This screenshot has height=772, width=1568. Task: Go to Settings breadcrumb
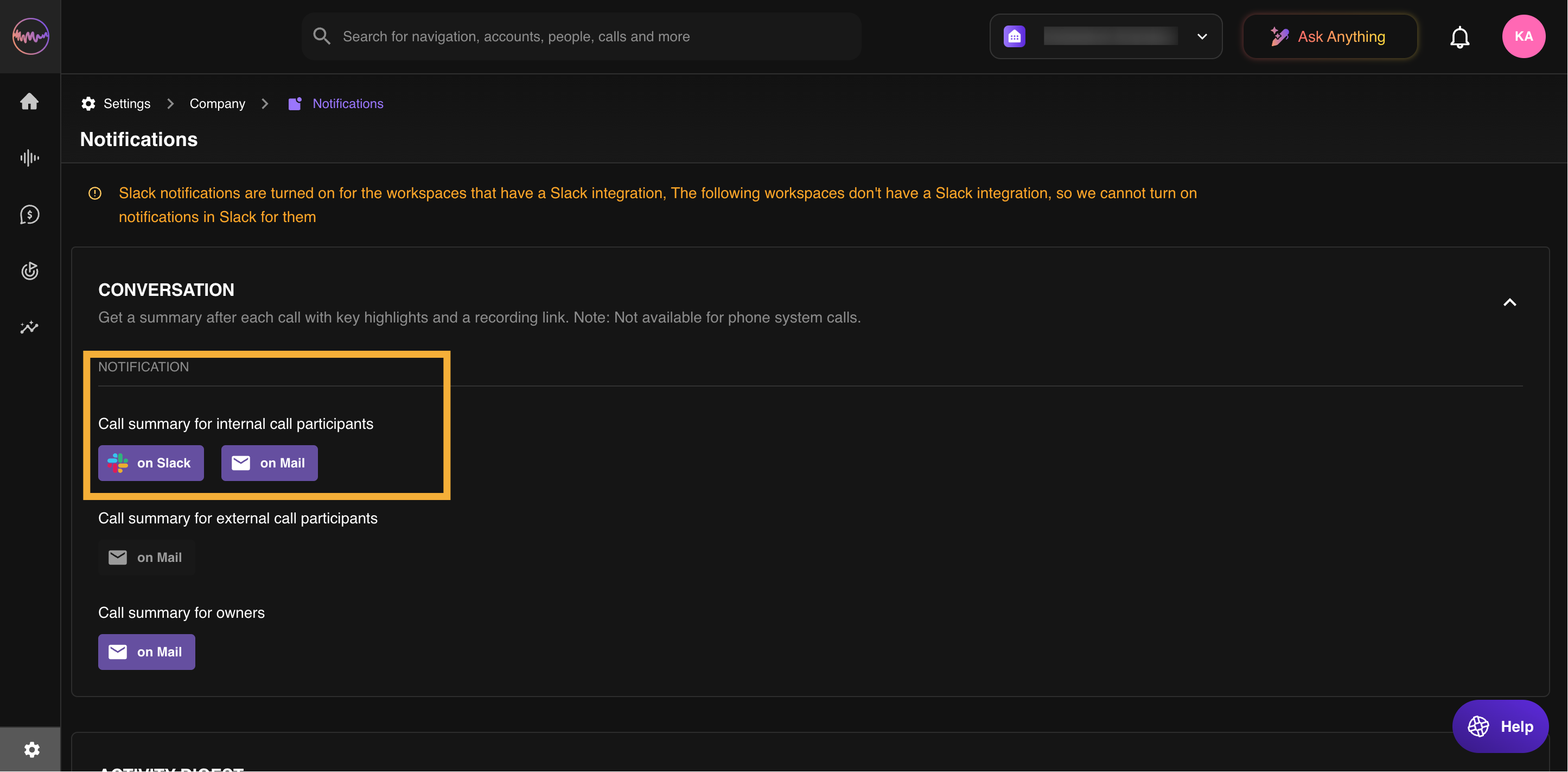pyautogui.click(x=126, y=104)
